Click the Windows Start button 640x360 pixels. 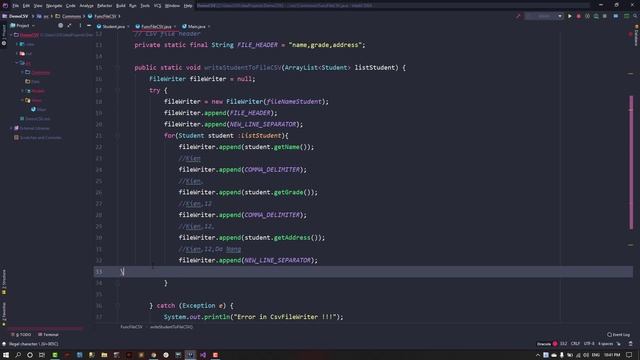pos(6,355)
